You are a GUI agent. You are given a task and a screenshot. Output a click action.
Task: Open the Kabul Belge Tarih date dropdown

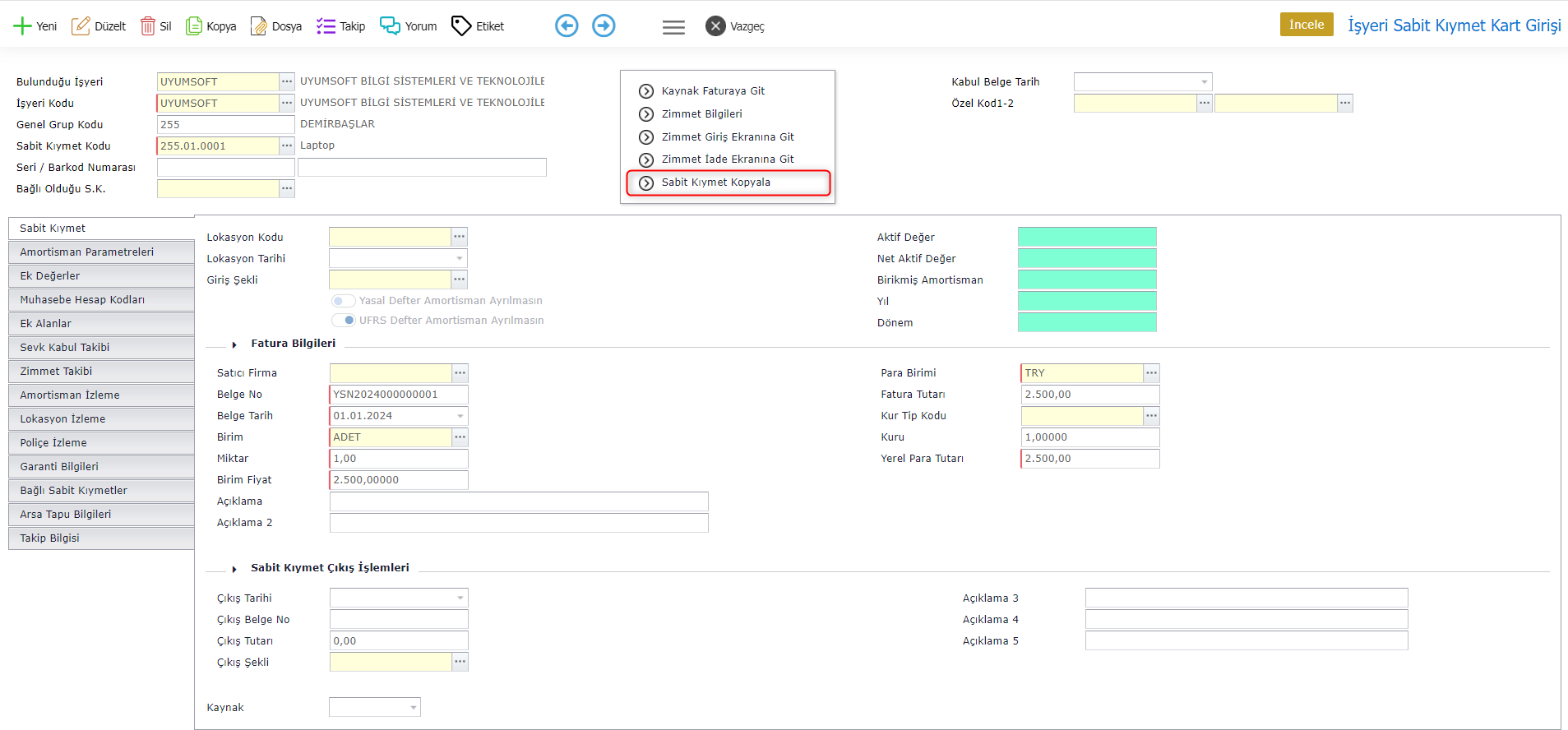click(x=1204, y=82)
